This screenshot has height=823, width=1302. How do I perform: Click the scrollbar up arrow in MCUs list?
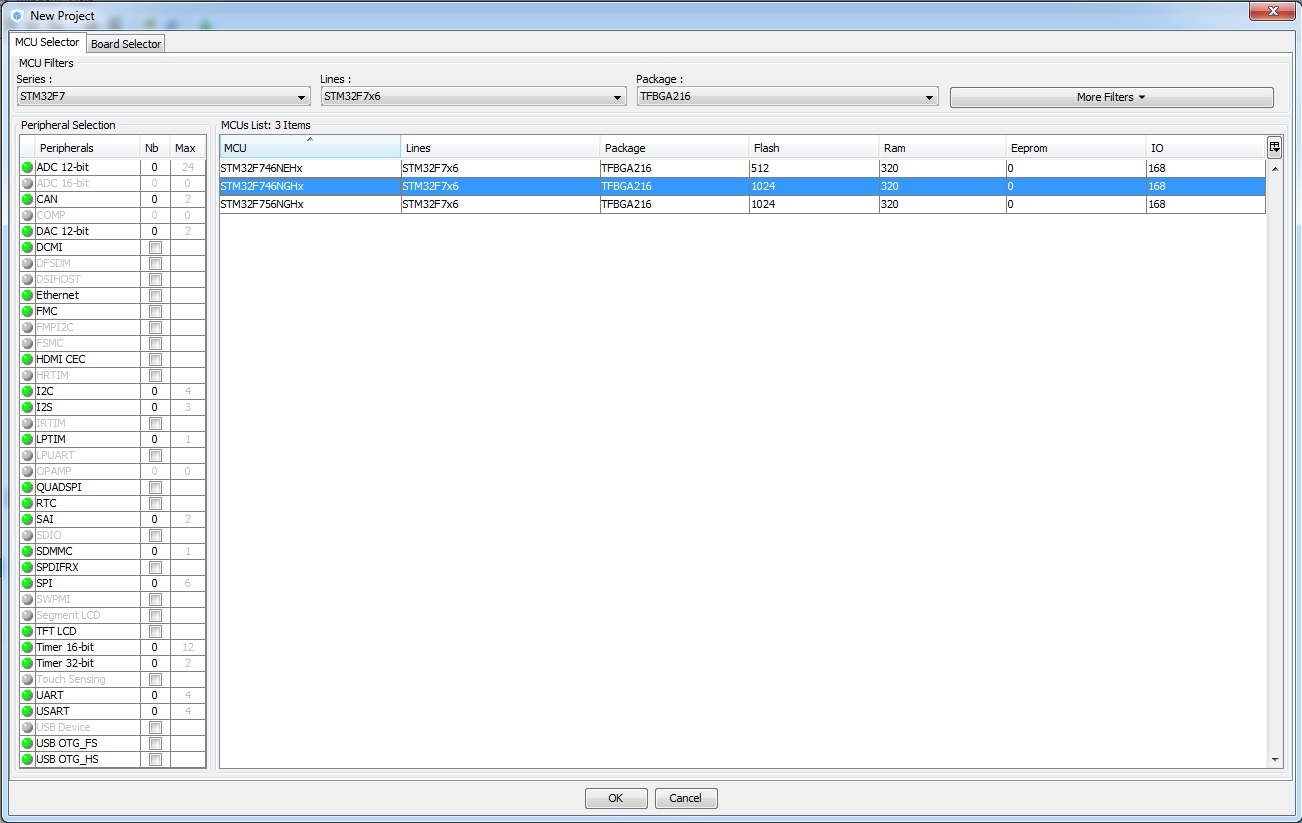click(1275, 168)
